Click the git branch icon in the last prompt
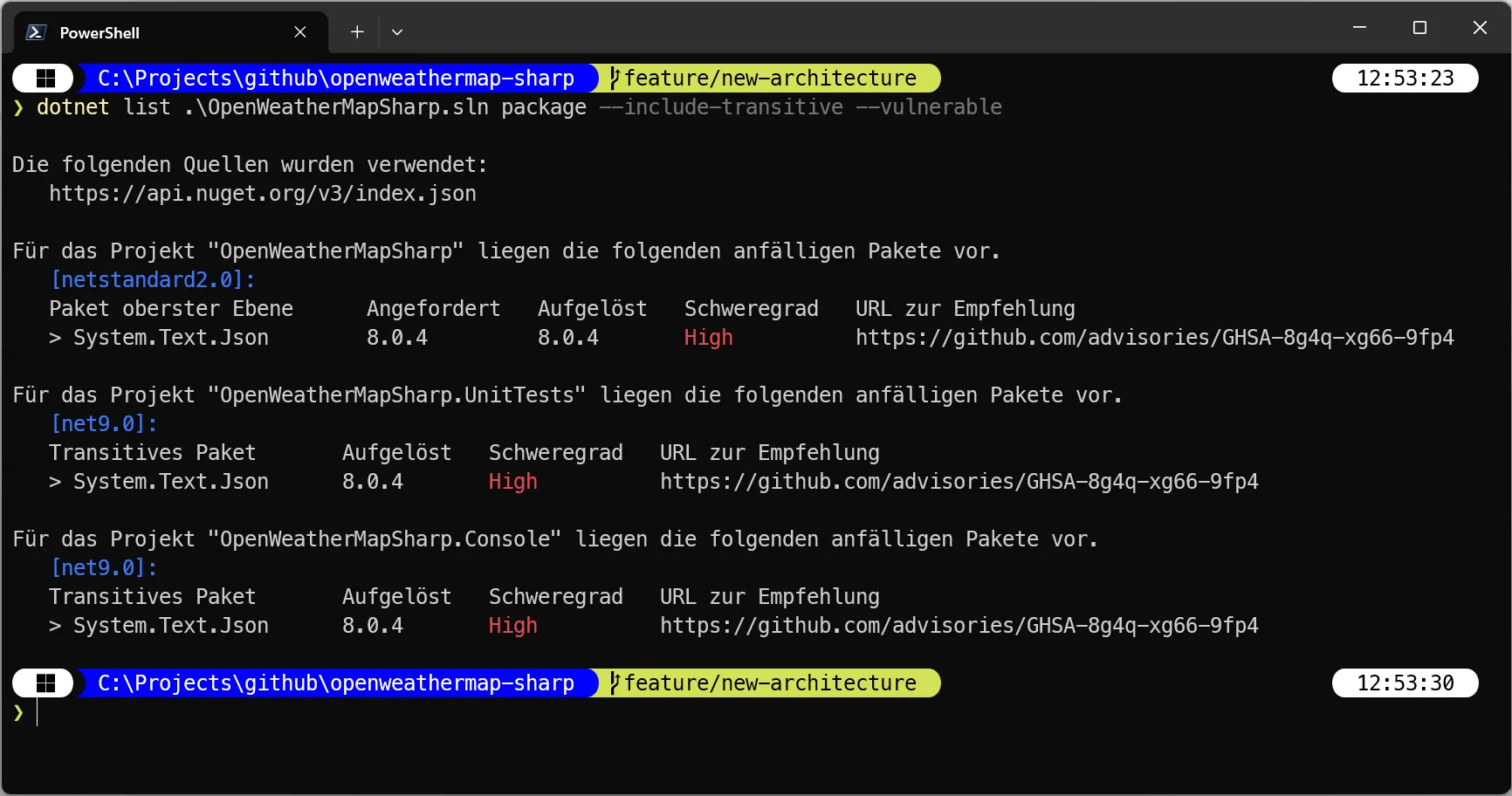The height and width of the screenshot is (796, 1512). click(x=615, y=683)
